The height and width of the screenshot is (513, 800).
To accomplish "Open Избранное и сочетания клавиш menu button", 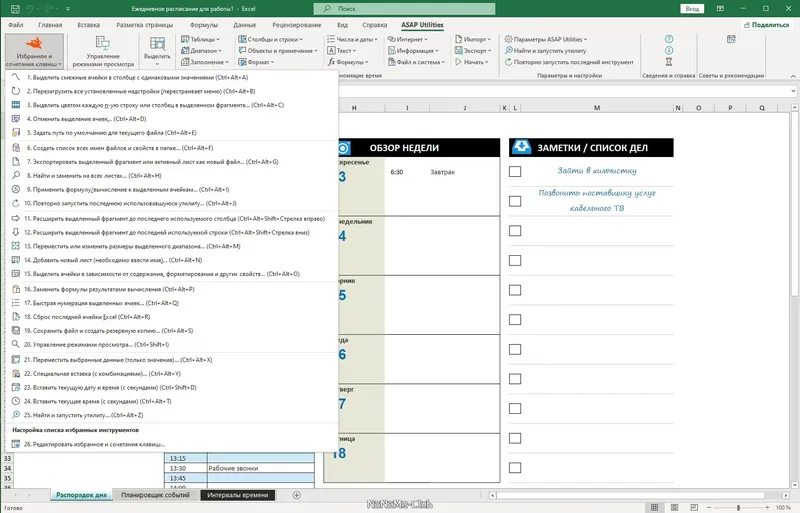I will coord(34,52).
